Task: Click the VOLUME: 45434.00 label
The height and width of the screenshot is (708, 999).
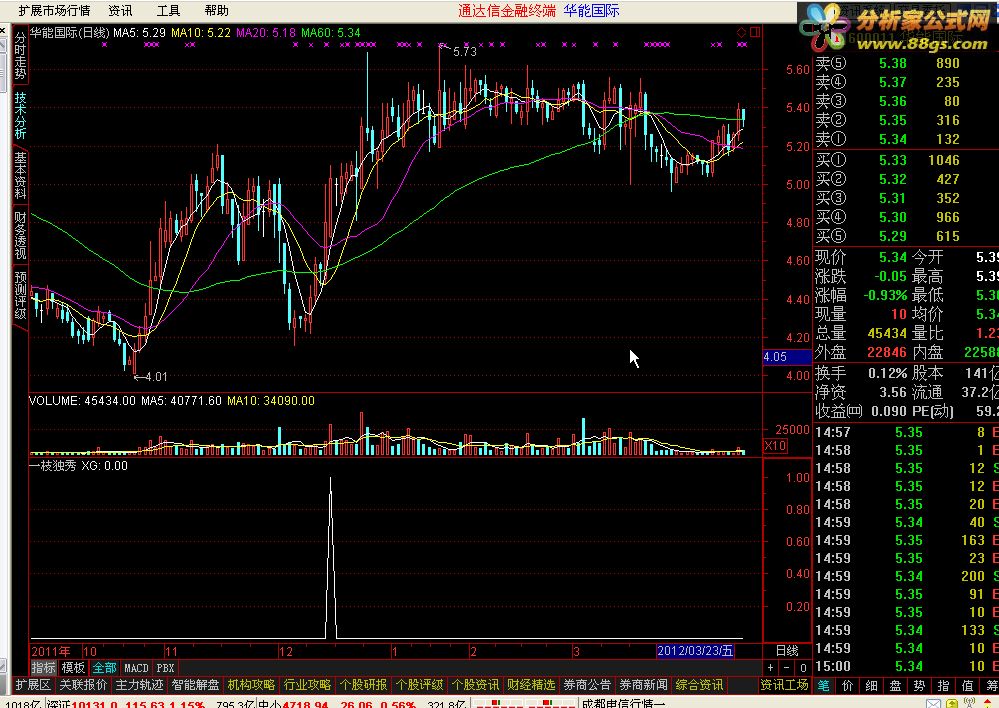Action: [83, 401]
